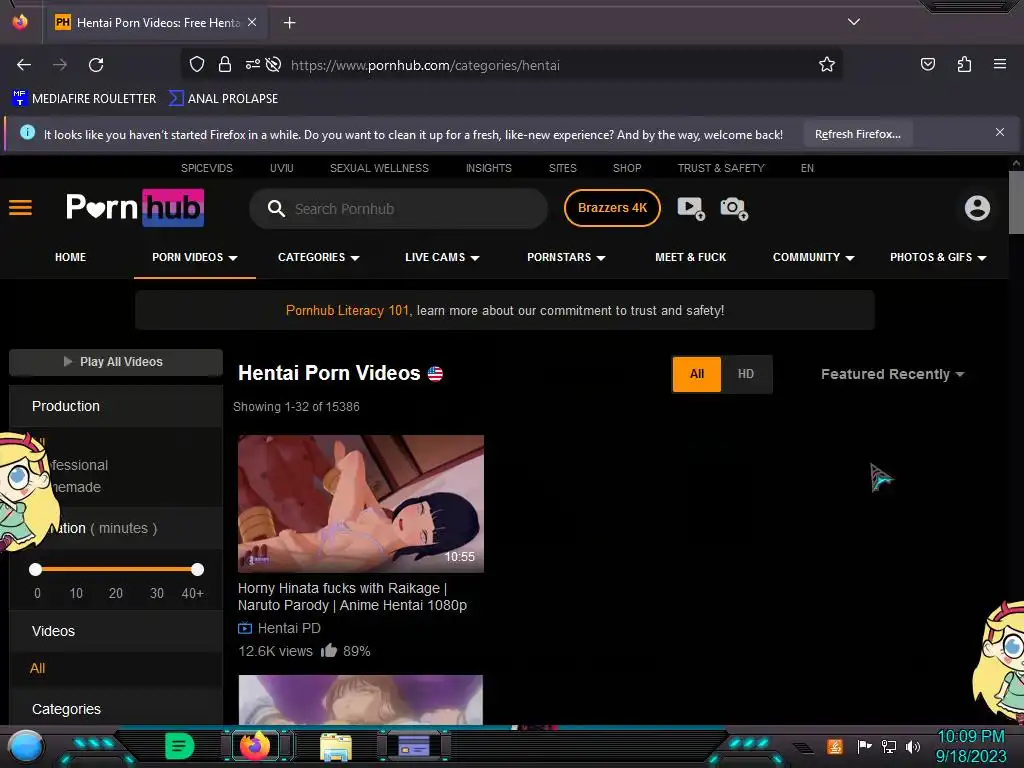Image resolution: width=1024 pixels, height=768 pixels.
Task: Open a new tab with the plus icon
Action: click(x=289, y=23)
